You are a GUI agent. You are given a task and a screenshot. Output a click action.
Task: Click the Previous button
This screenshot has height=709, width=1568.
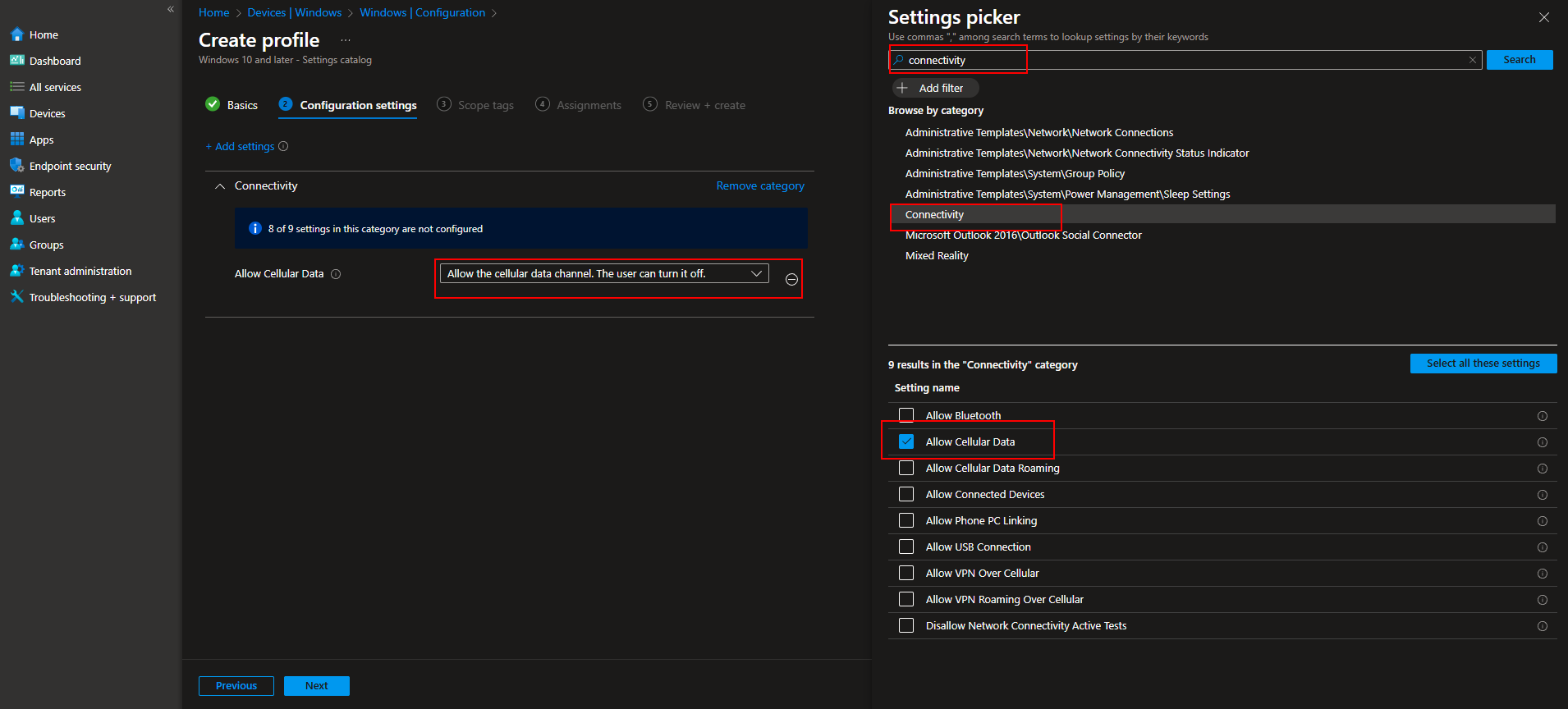[x=236, y=686]
